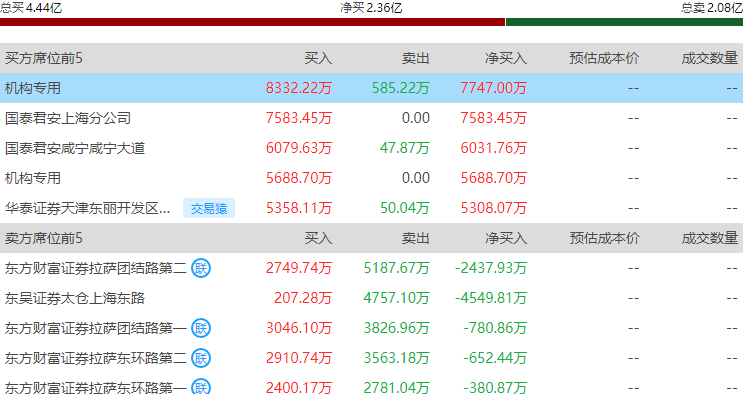Select the highlighted 机构专用 row
Screen dimensions: 743x394
[372, 88]
